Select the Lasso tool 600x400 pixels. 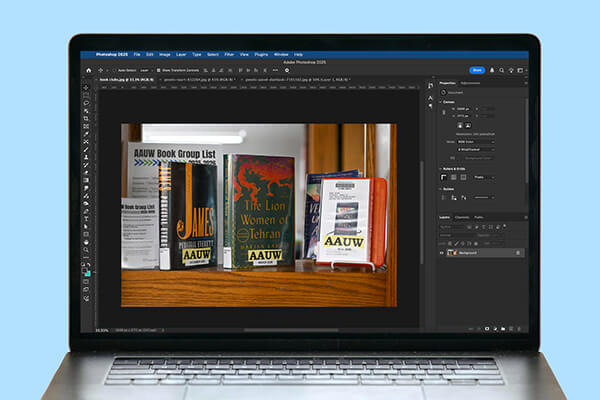[86, 104]
